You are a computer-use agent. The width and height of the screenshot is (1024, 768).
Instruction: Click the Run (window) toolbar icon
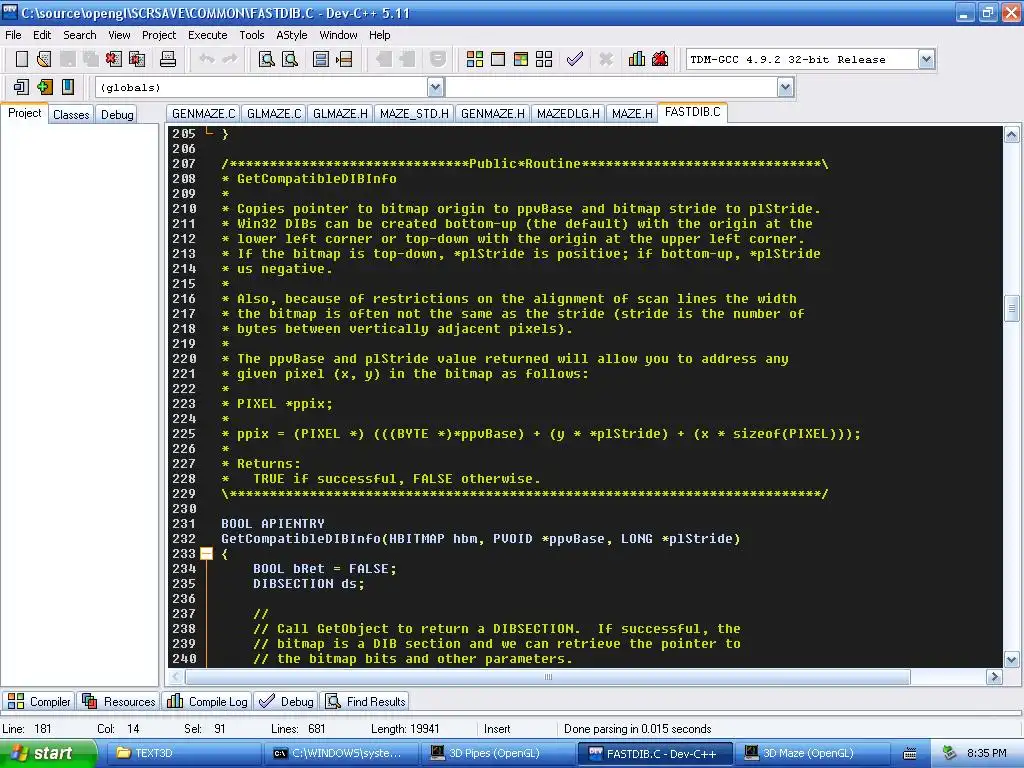[x=498, y=59]
